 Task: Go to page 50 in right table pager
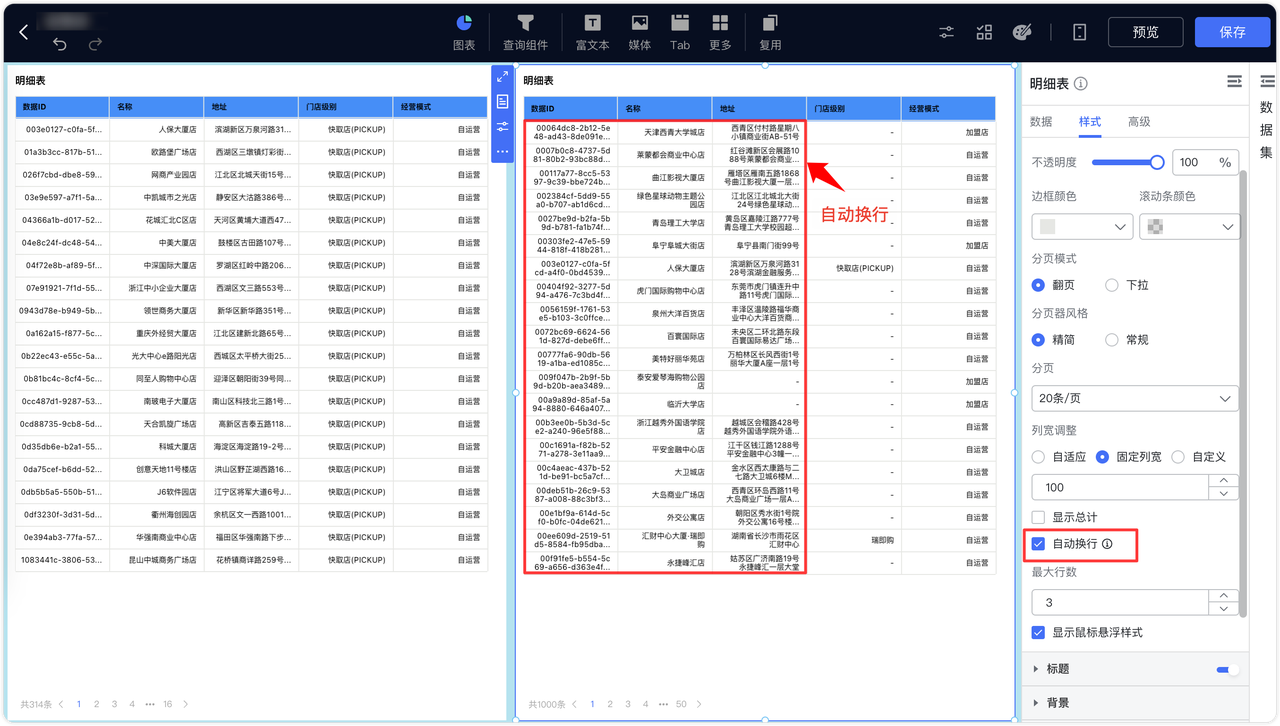click(681, 704)
